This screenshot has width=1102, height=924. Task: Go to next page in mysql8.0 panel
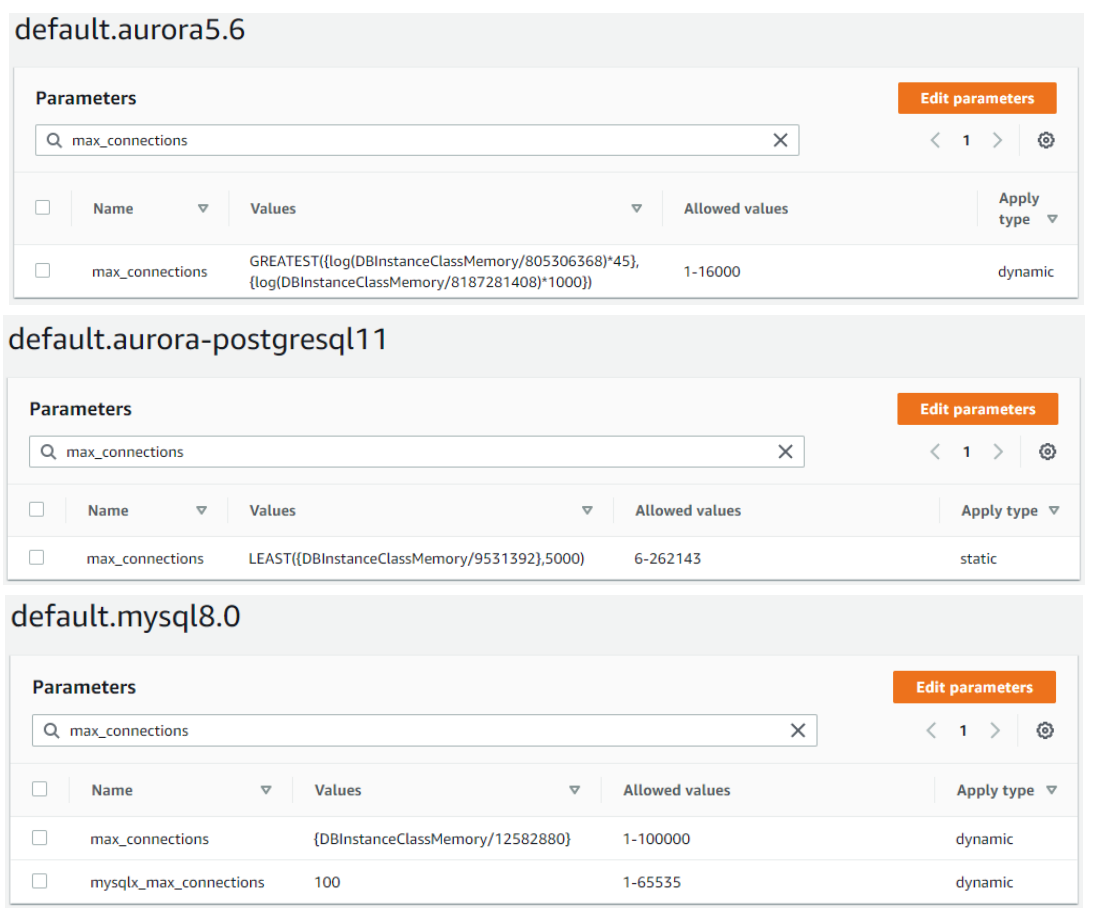[994, 731]
